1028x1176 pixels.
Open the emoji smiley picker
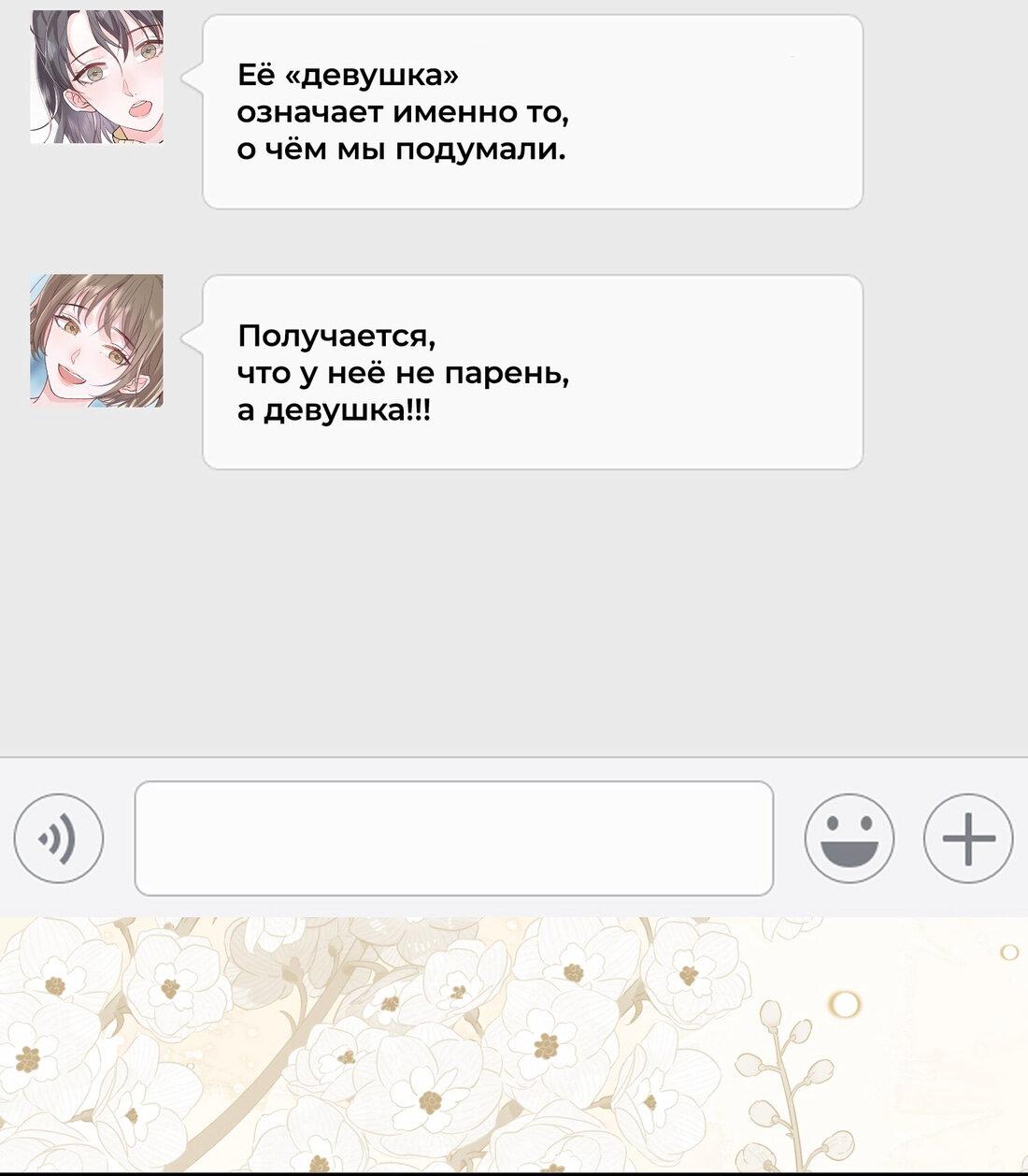pos(850,839)
